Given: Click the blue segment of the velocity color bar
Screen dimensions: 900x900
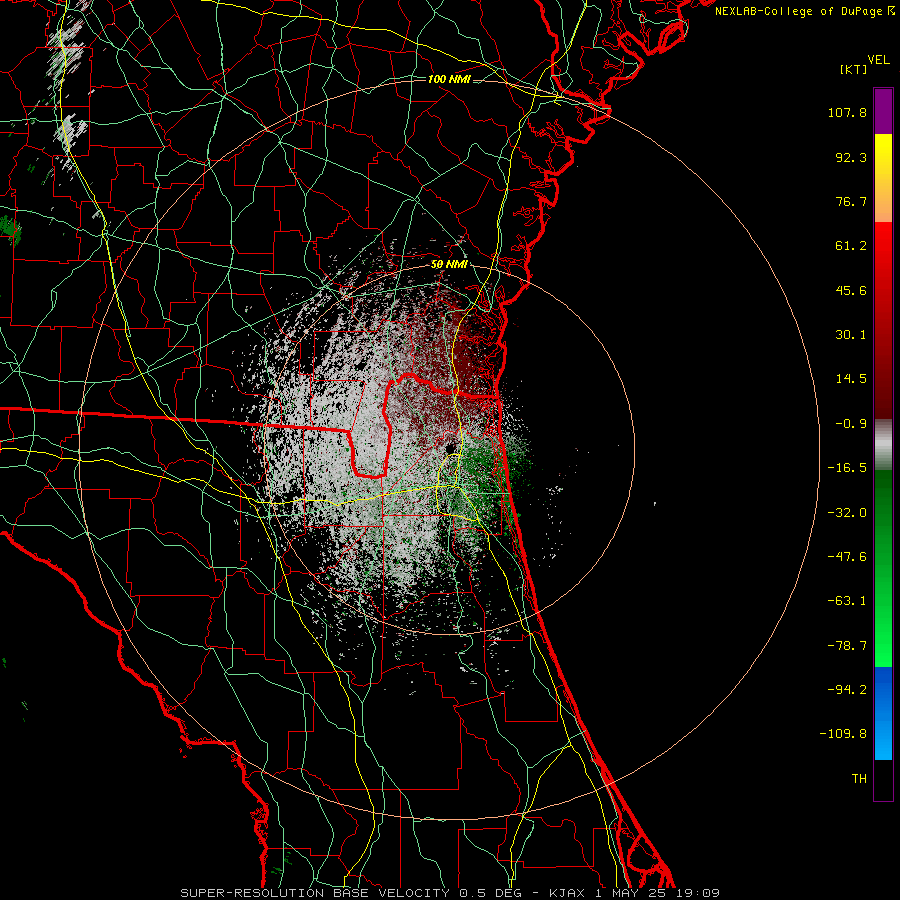Looking at the screenshot, I should (x=883, y=713).
